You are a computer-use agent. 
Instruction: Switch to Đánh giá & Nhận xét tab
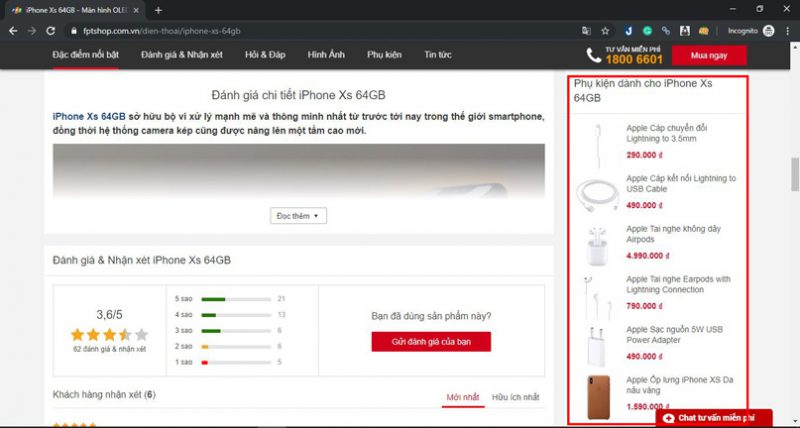[x=182, y=55]
